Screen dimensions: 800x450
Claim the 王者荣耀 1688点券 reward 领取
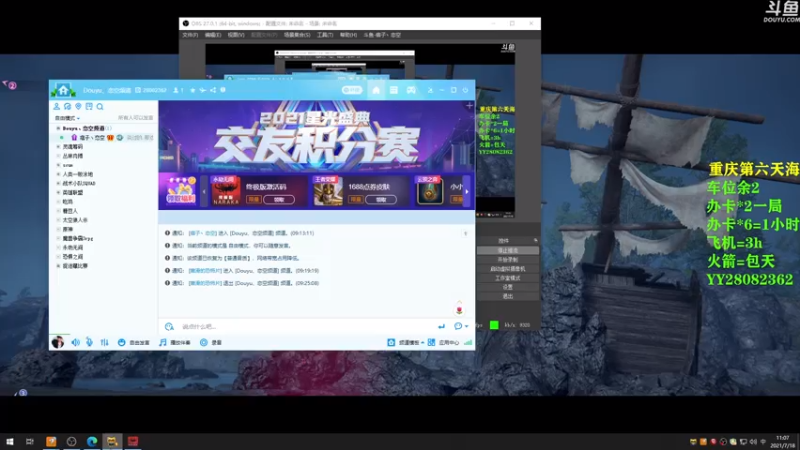click(x=381, y=199)
